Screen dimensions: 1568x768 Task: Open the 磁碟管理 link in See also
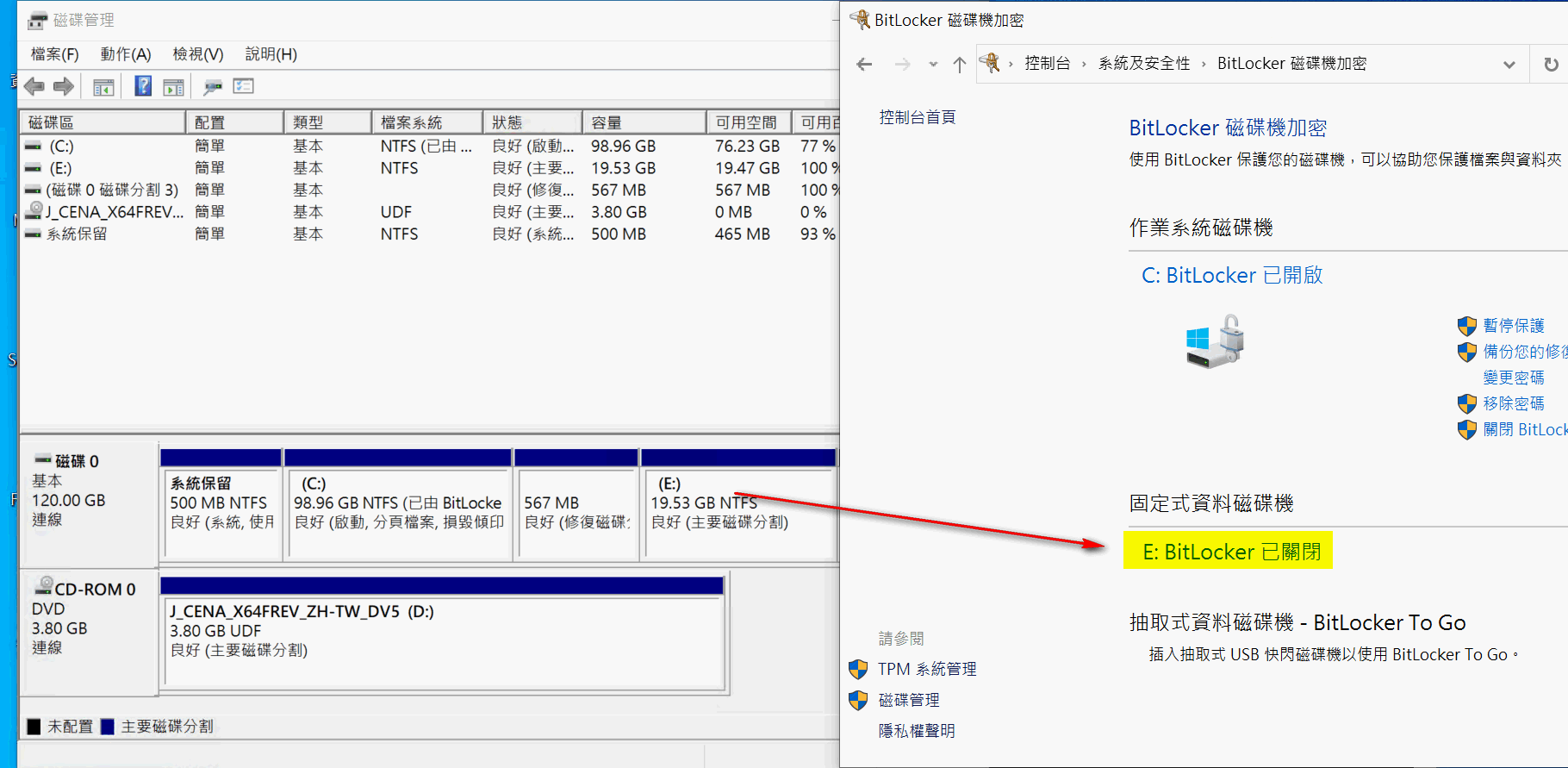click(909, 700)
